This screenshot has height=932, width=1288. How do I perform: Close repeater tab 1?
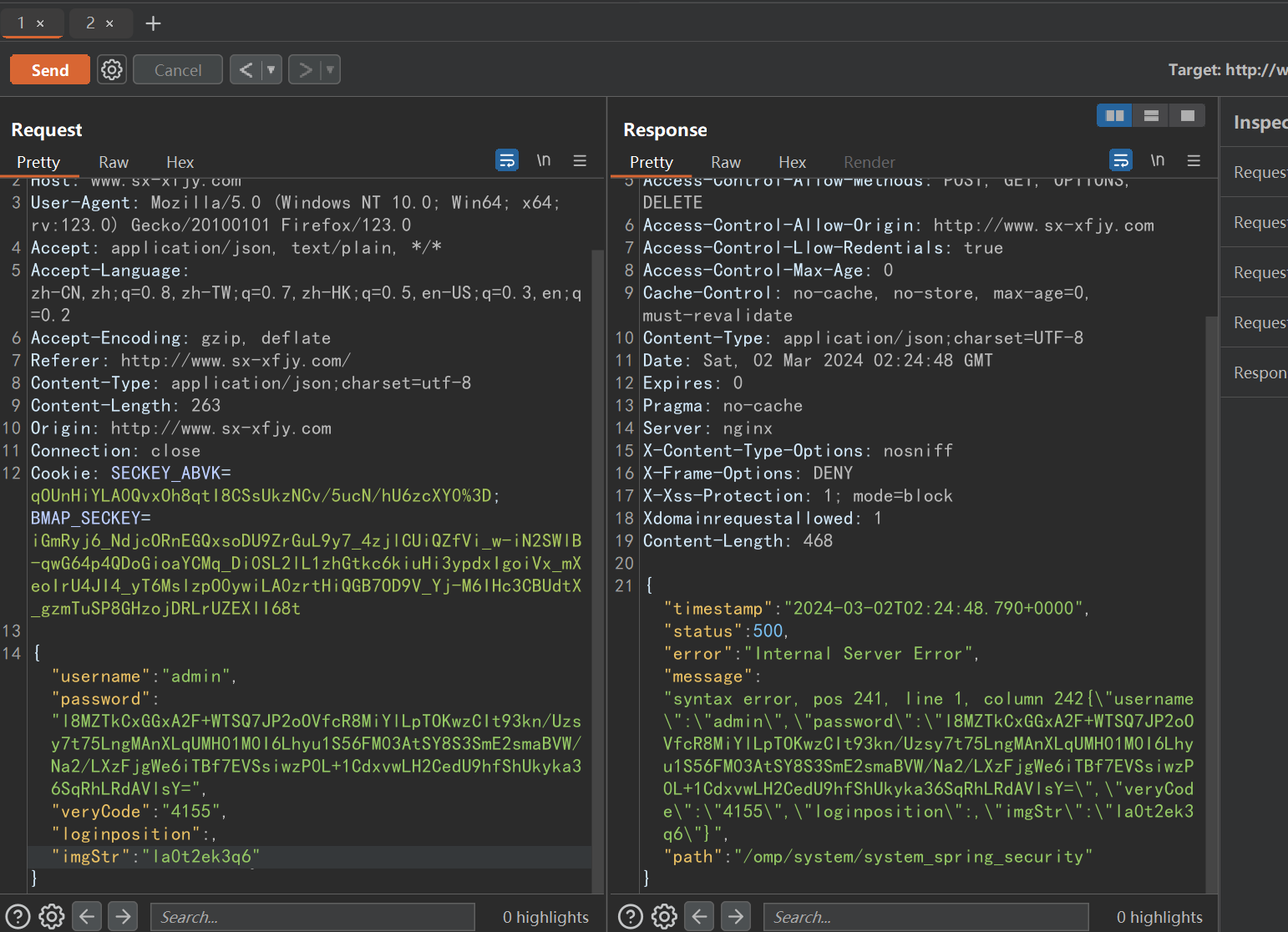(40, 23)
